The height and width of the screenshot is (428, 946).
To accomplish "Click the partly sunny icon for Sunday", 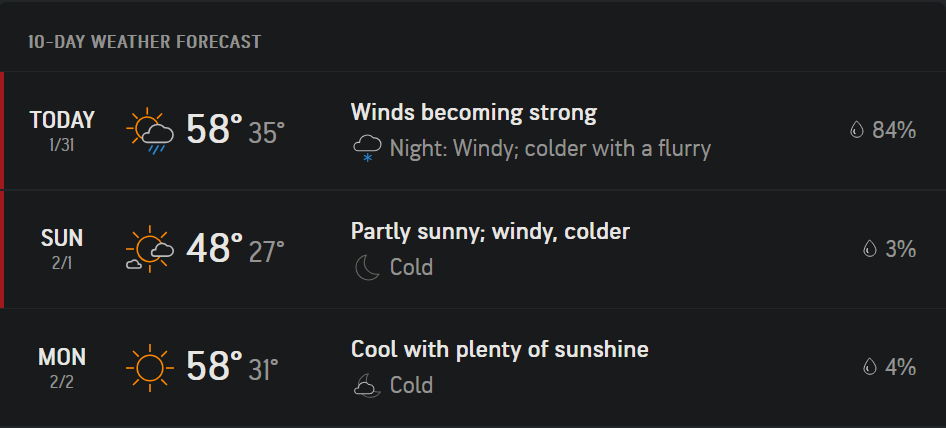I will 150,249.
